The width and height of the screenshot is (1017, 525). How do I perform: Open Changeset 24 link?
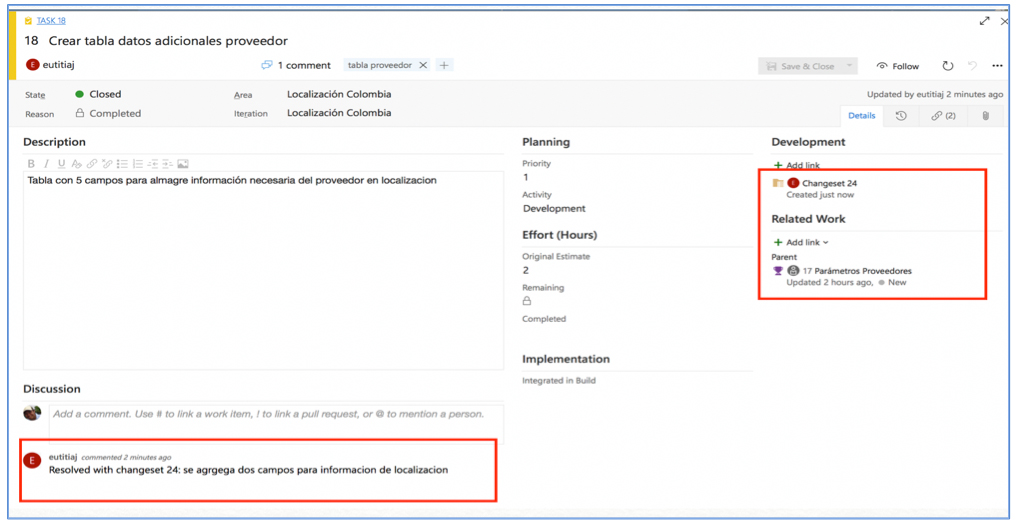coord(830,183)
